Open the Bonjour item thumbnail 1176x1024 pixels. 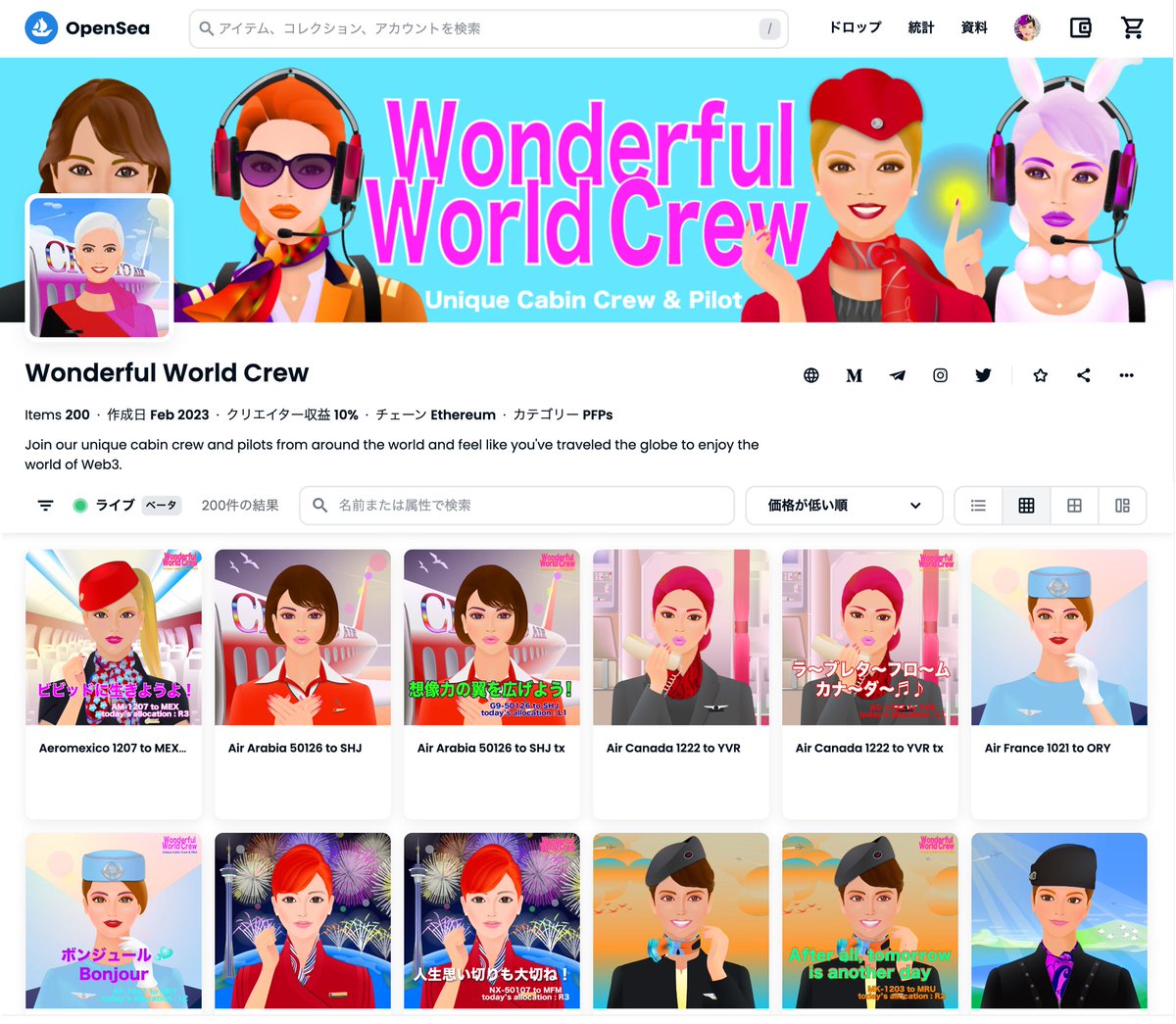coord(114,921)
